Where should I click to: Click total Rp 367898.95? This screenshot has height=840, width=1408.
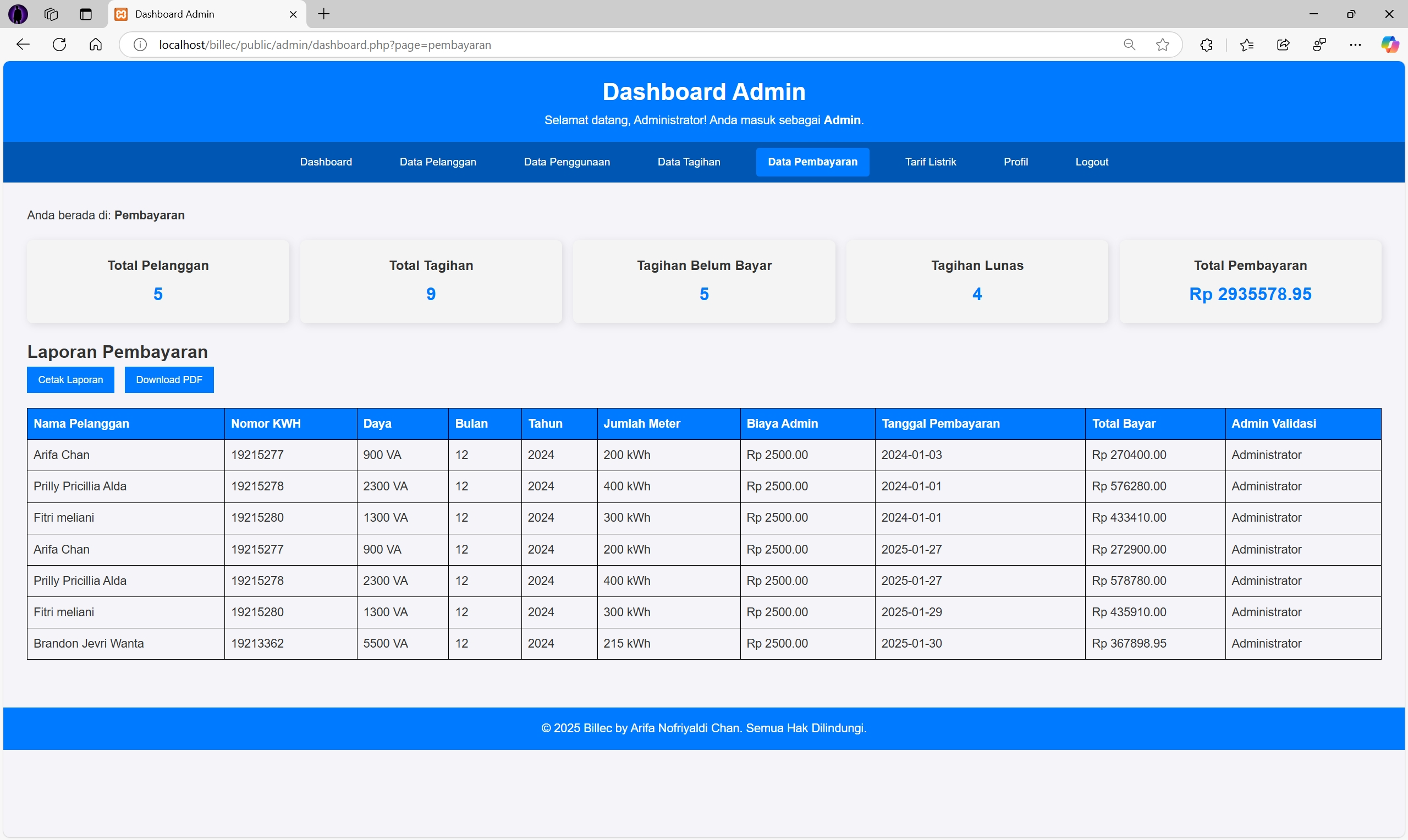(1129, 644)
